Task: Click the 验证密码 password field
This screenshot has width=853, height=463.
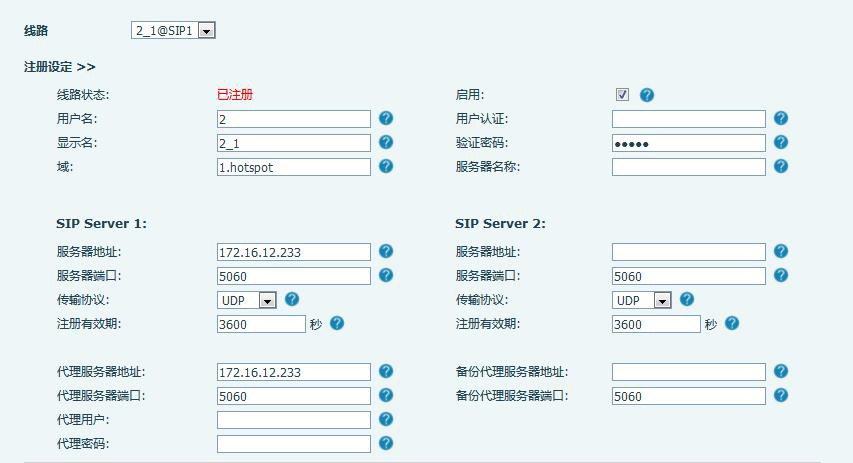Action: [688, 144]
